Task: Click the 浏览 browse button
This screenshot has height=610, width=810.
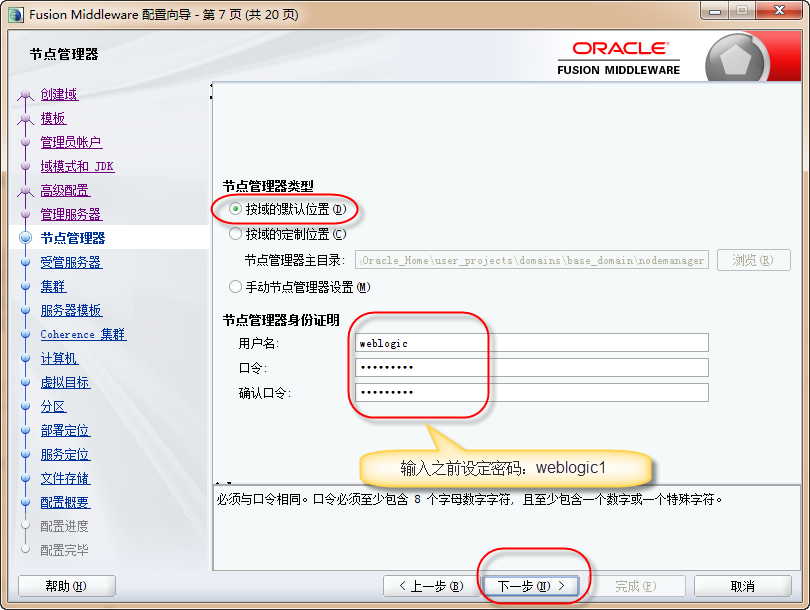Action: pyautogui.click(x=753, y=260)
